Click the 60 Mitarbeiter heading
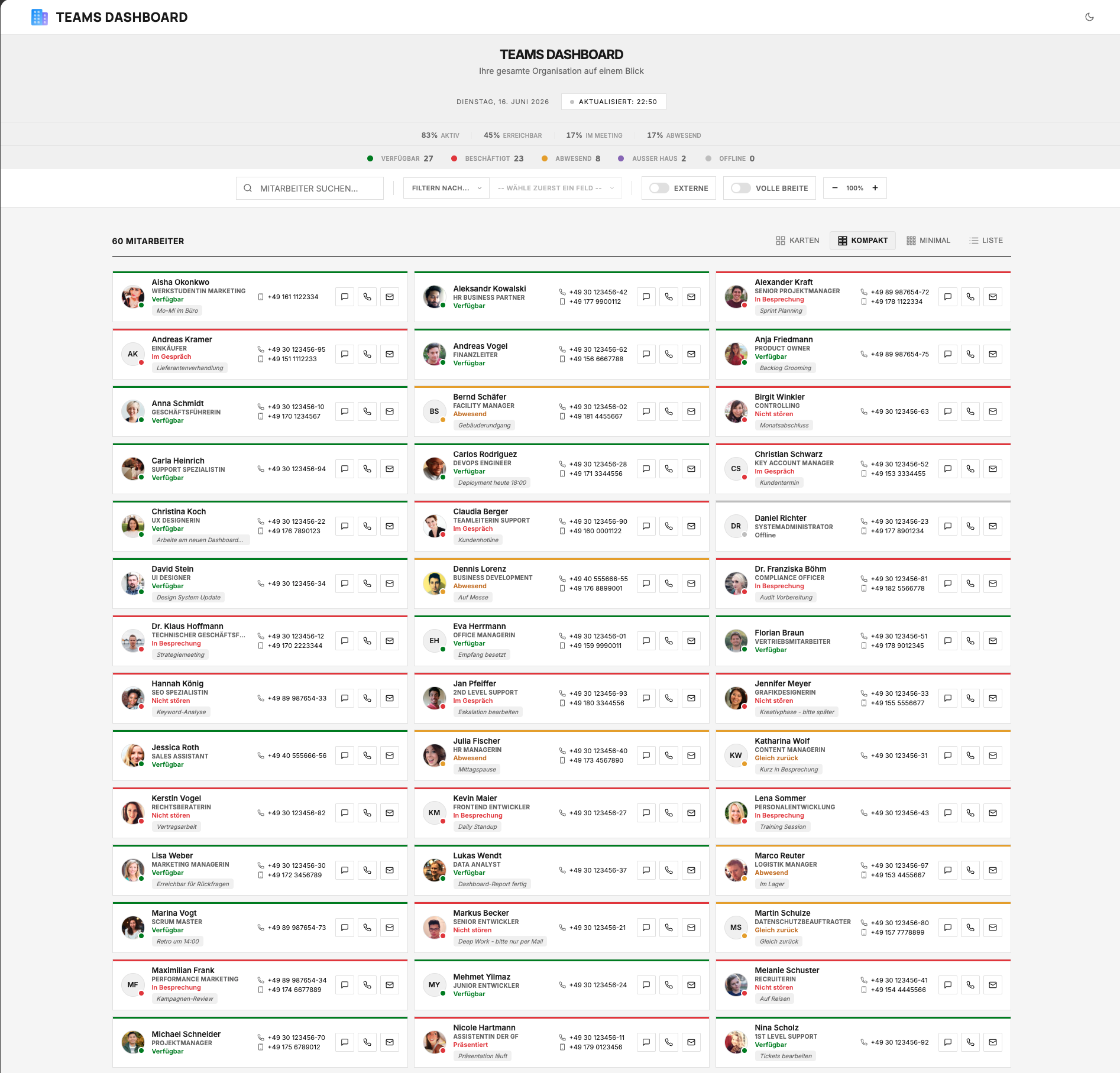The image size is (1120, 1073). pyautogui.click(x=148, y=241)
